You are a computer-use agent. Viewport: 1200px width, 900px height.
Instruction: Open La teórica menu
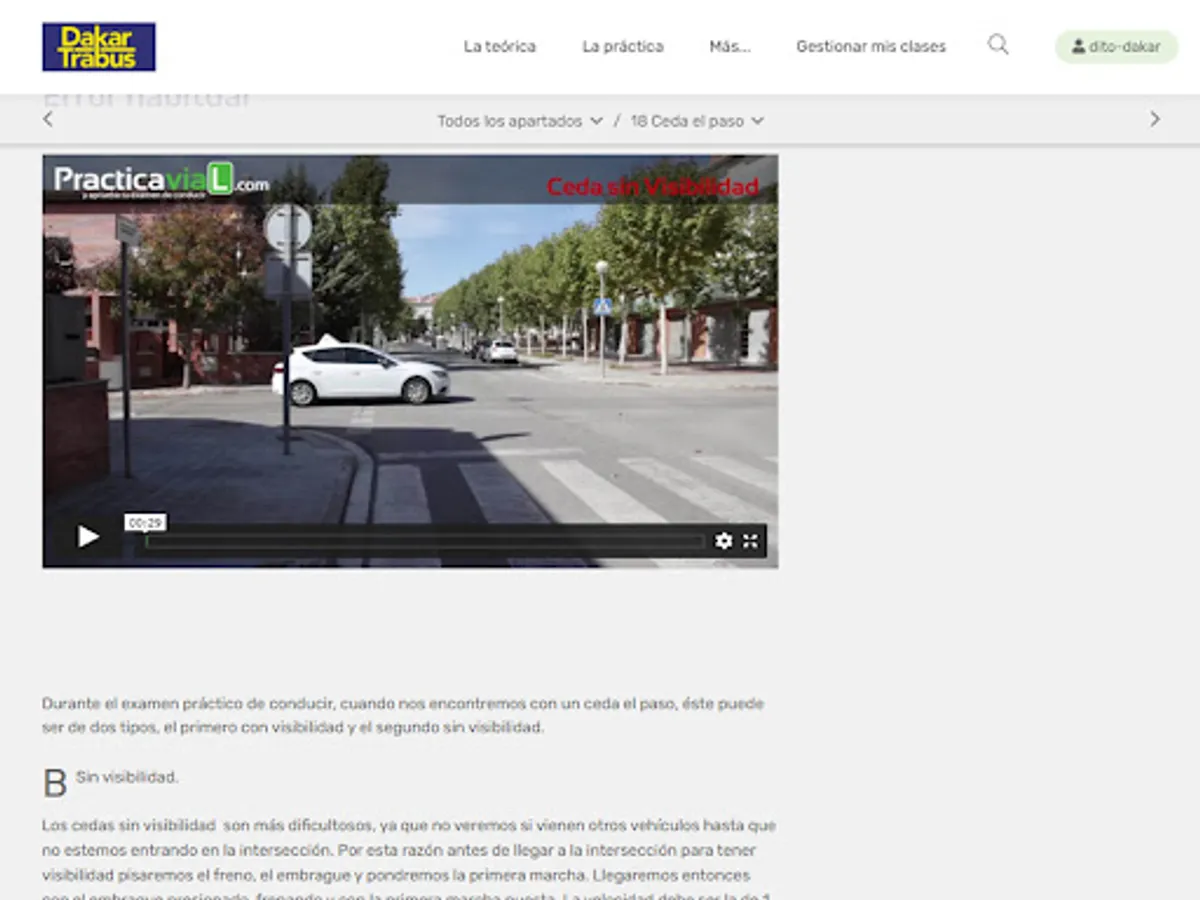[499, 46]
